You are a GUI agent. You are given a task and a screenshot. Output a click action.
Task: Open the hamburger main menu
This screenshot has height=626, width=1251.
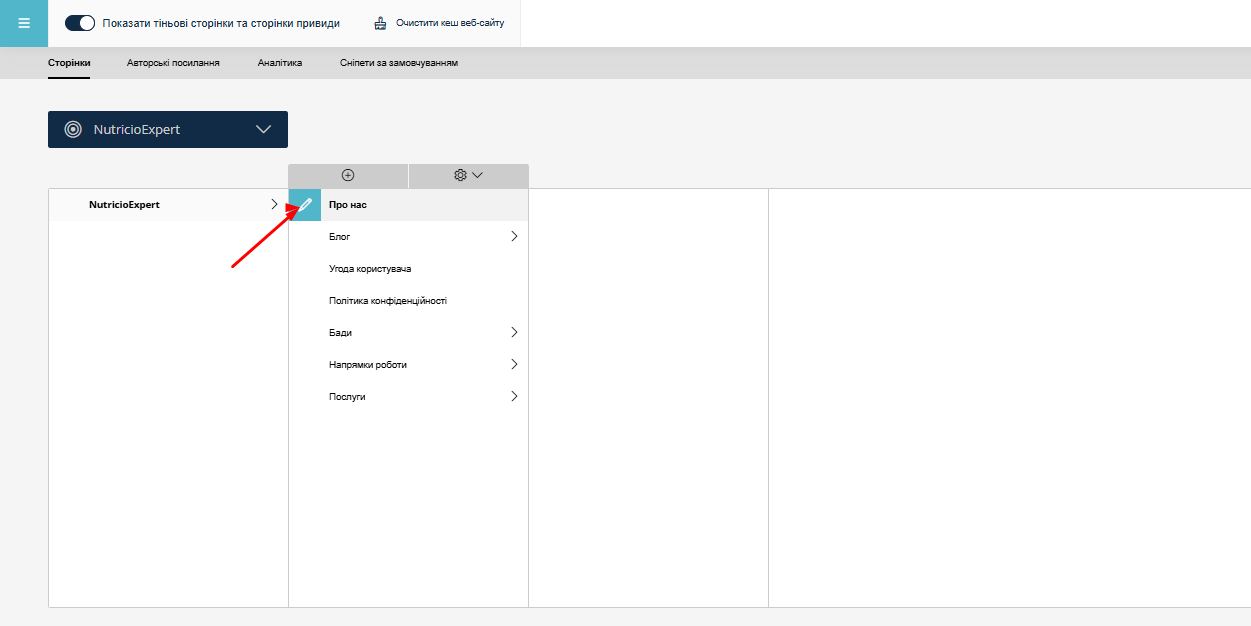(x=24, y=23)
